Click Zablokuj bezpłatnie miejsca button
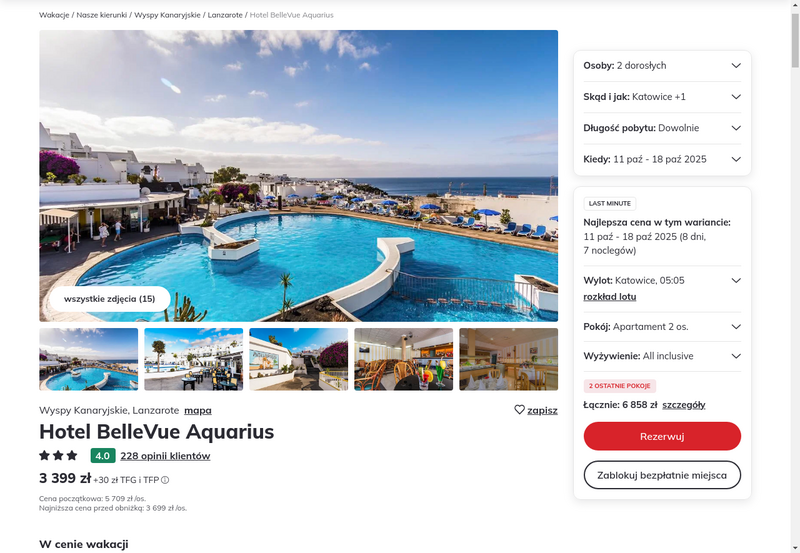Image resolution: width=800 pixels, height=553 pixels. tap(662, 475)
